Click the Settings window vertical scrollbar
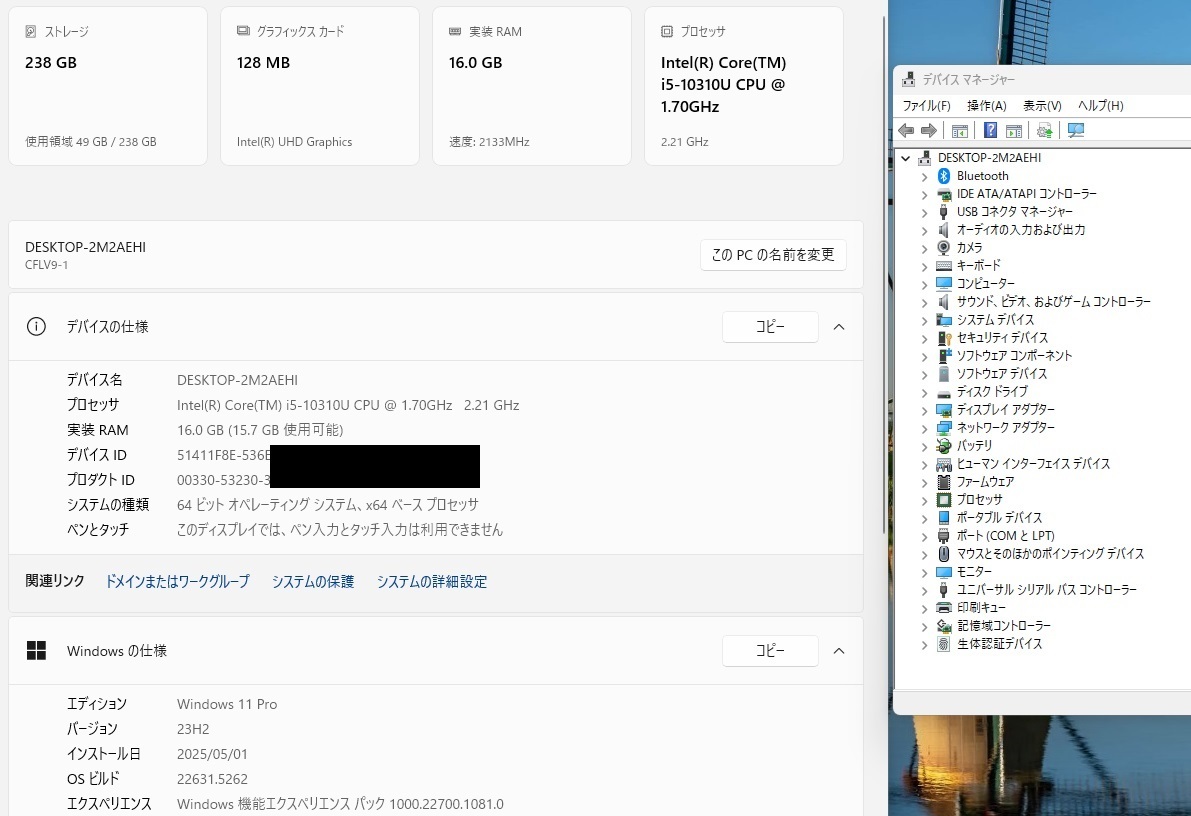Image resolution: width=1191 pixels, height=816 pixels. 883,274
